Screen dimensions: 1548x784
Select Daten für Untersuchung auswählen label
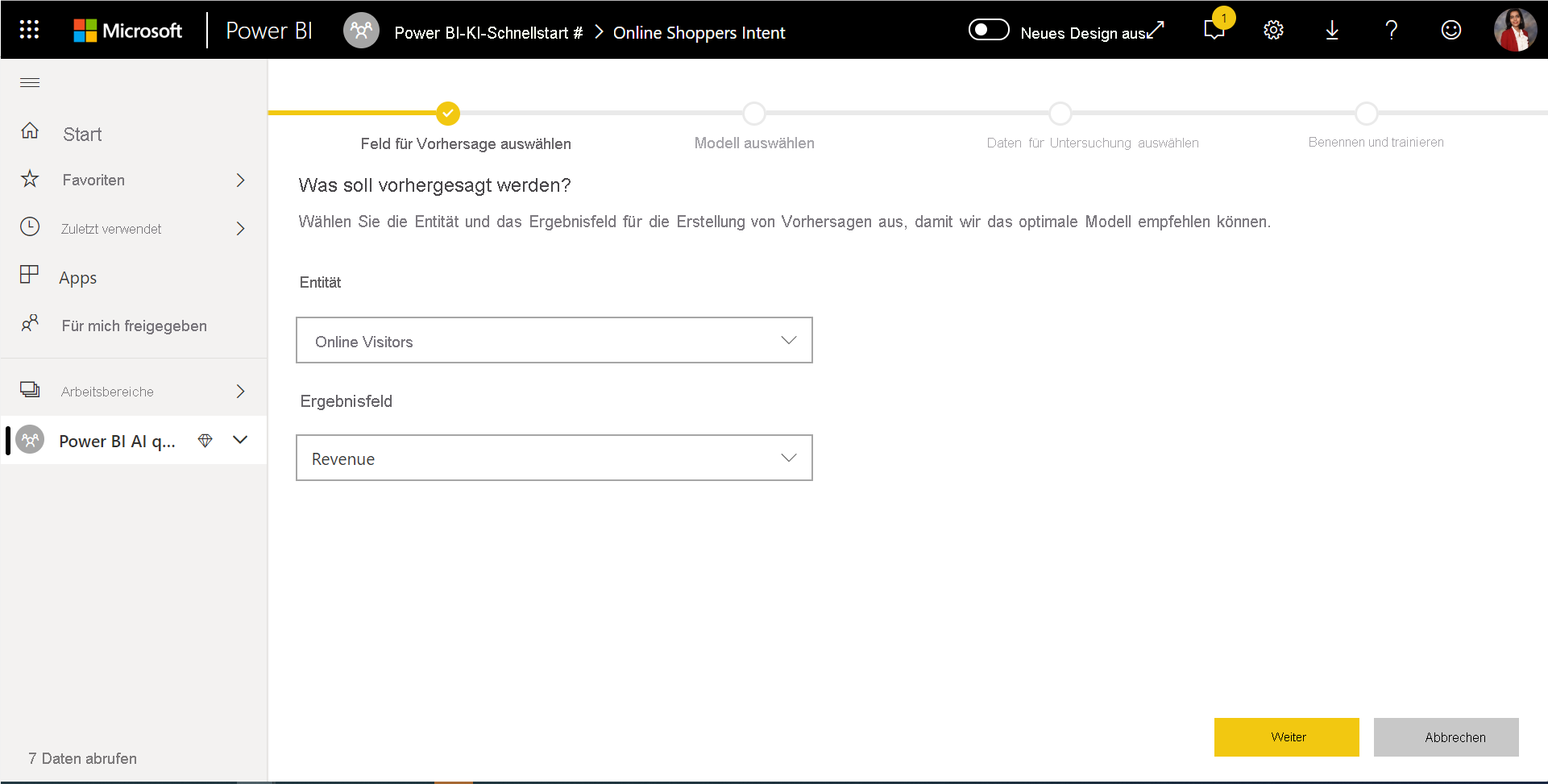pyautogui.click(x=1093, y=143)
